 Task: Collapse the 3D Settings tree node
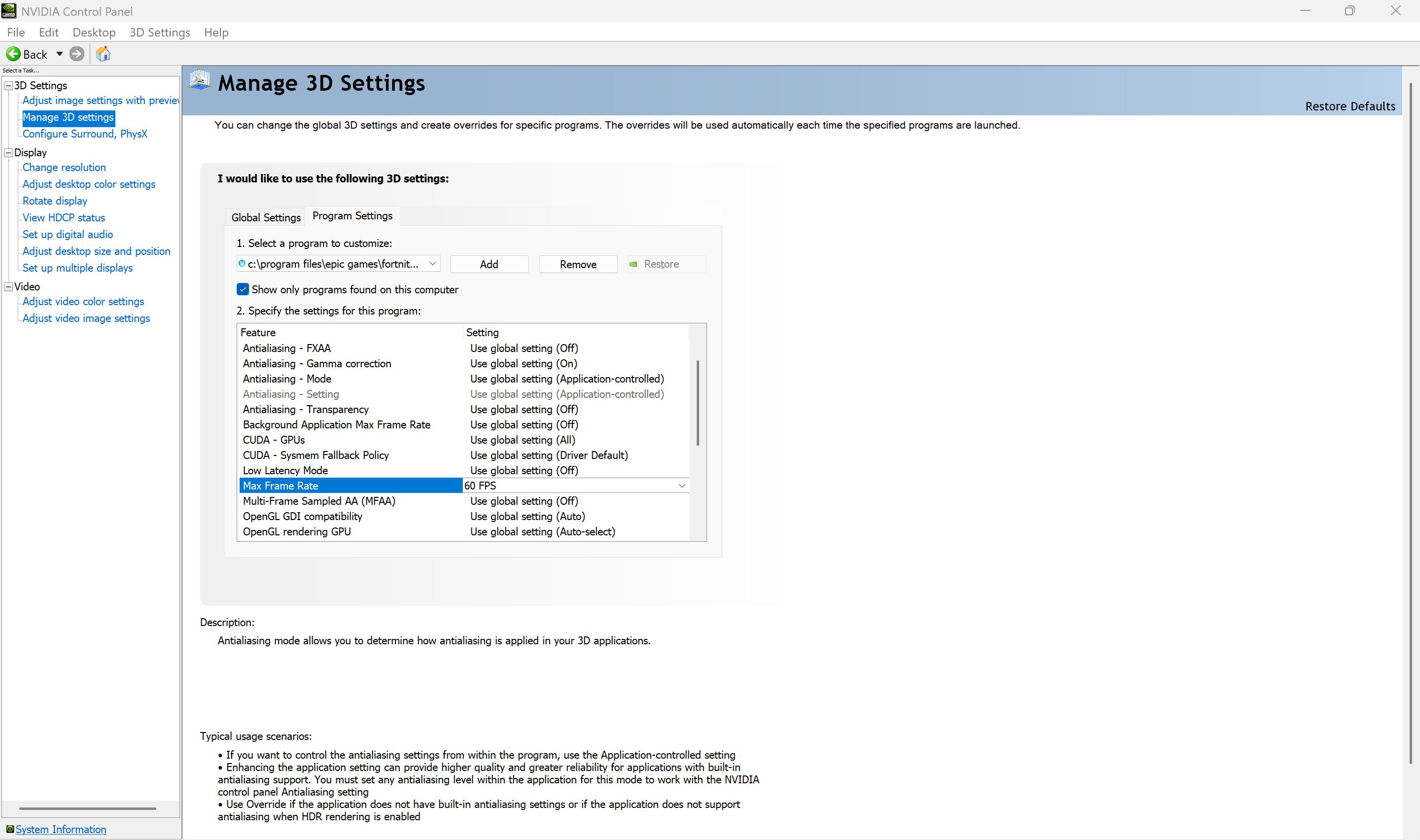click(x=8, y=85)
